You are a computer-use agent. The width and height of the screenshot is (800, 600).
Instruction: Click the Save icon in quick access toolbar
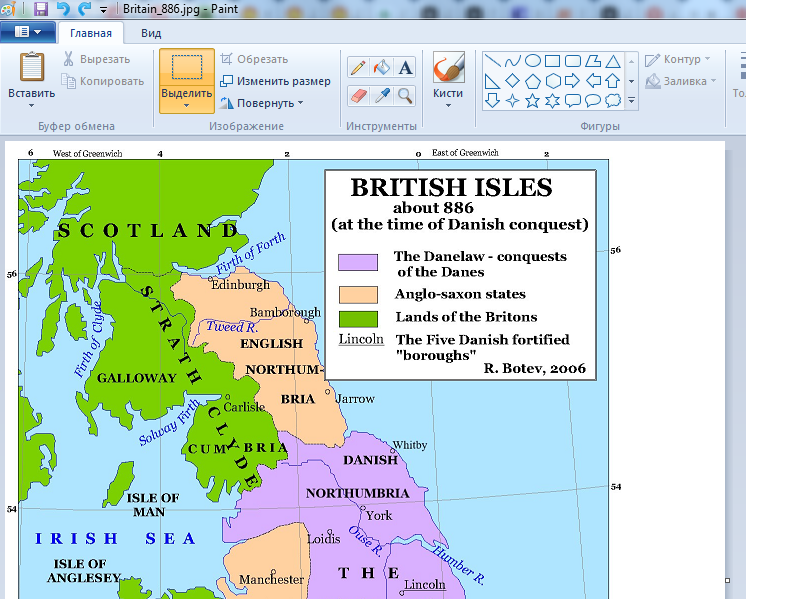tap(40, 9)
